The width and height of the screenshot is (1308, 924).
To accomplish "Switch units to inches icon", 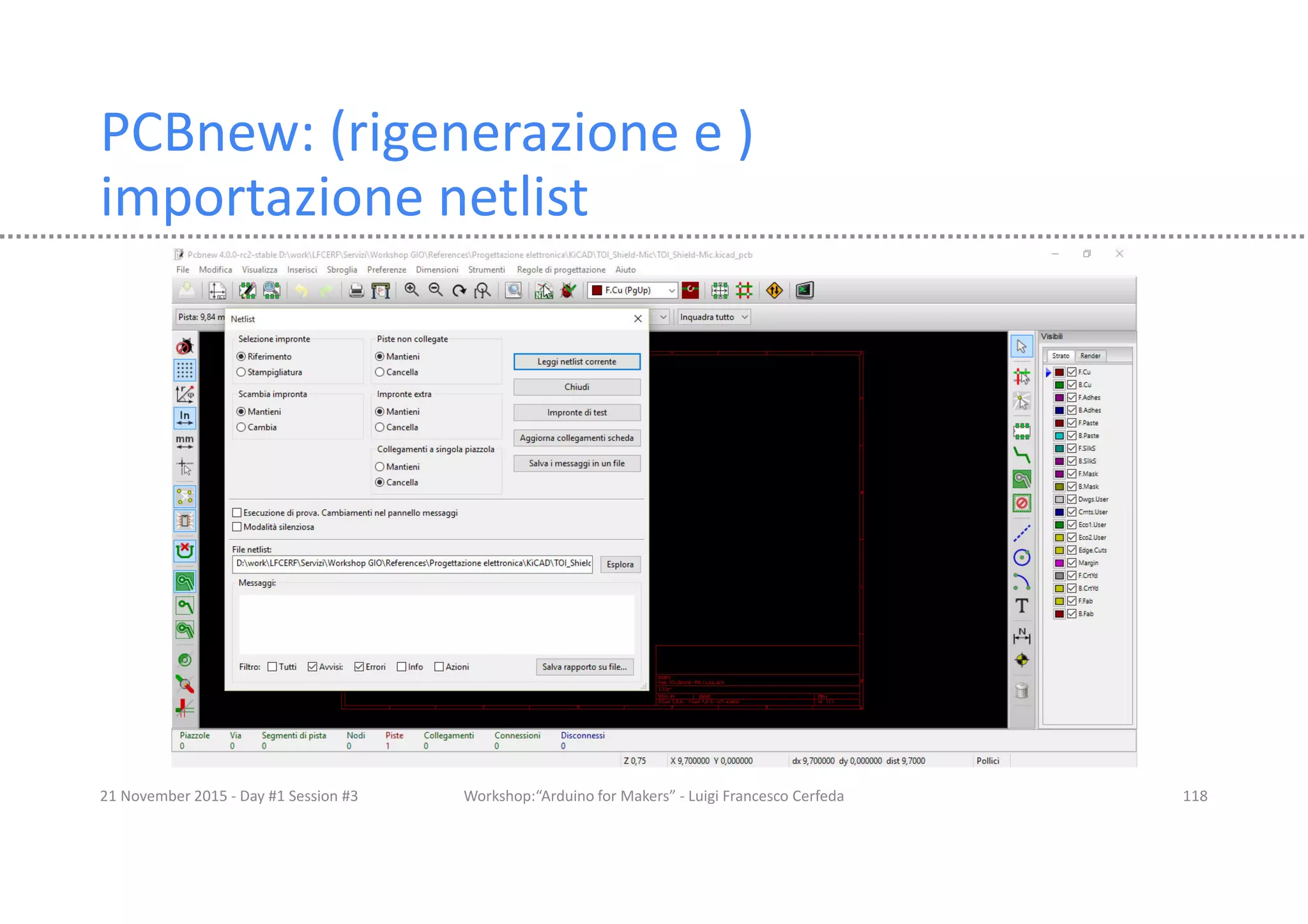I will click(185, 418).
